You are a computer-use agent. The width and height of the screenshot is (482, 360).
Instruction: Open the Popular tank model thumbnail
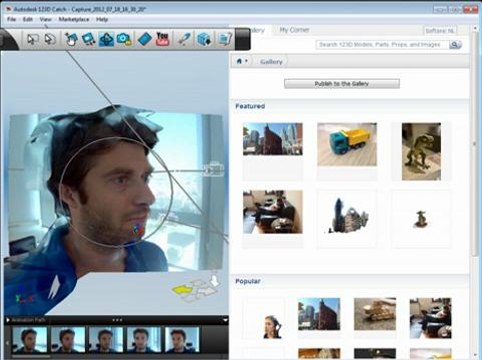tap(375, 314)
